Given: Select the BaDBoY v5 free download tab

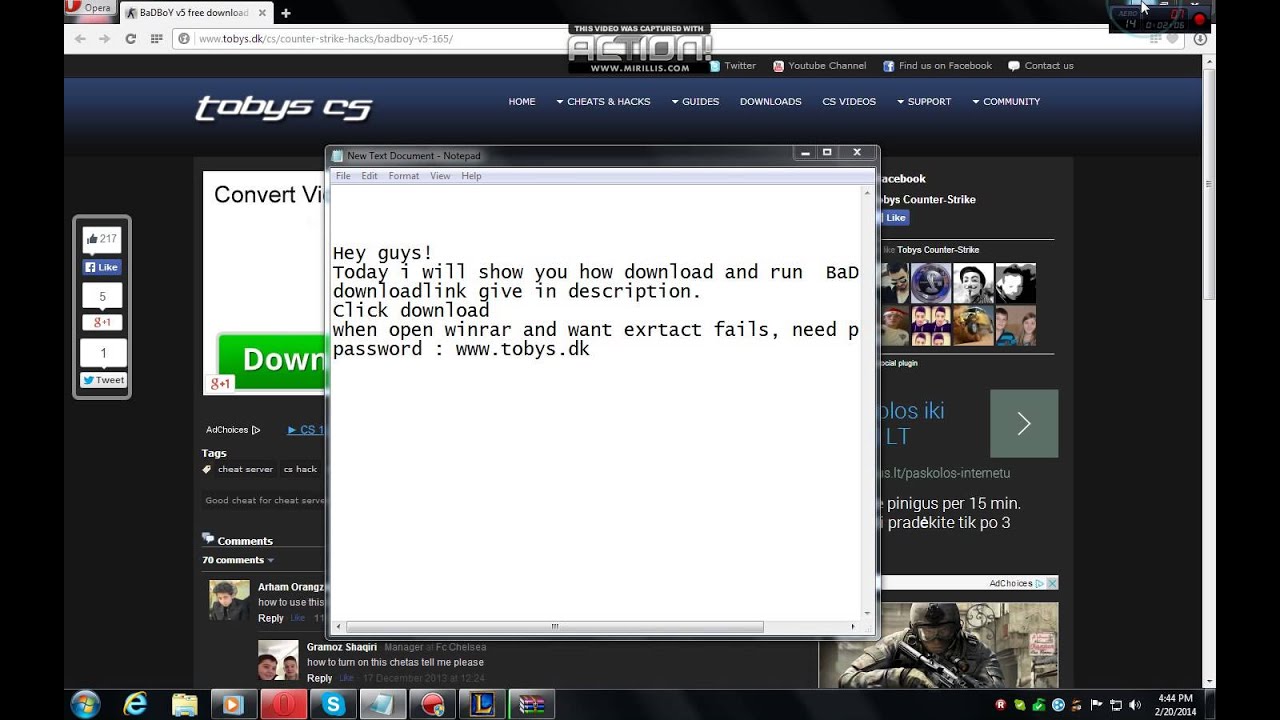Looking at the screenshot, I should [x=194, y=13].
